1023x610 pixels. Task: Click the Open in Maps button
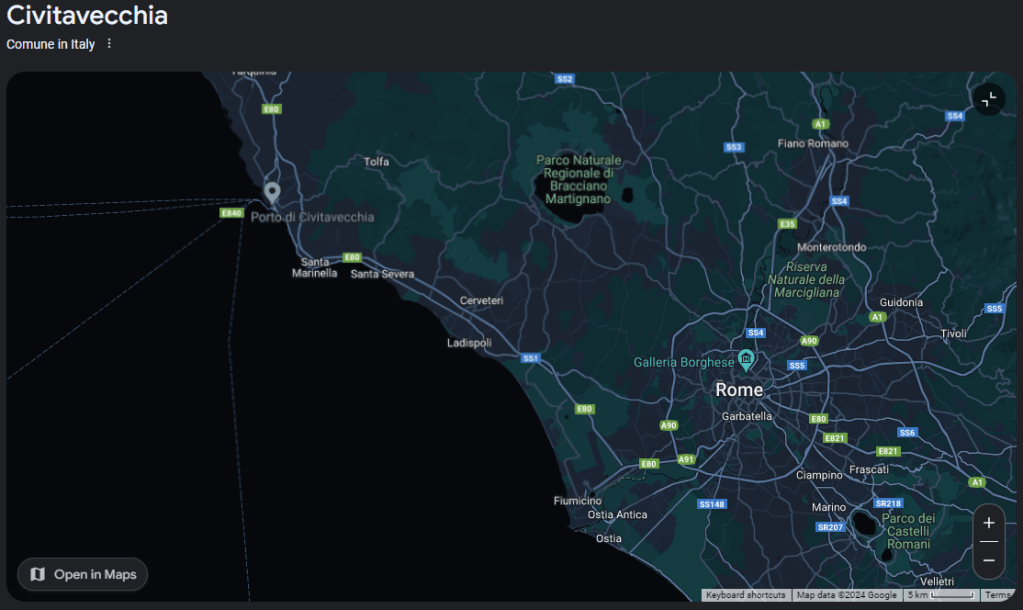click(x=83, y=574)
